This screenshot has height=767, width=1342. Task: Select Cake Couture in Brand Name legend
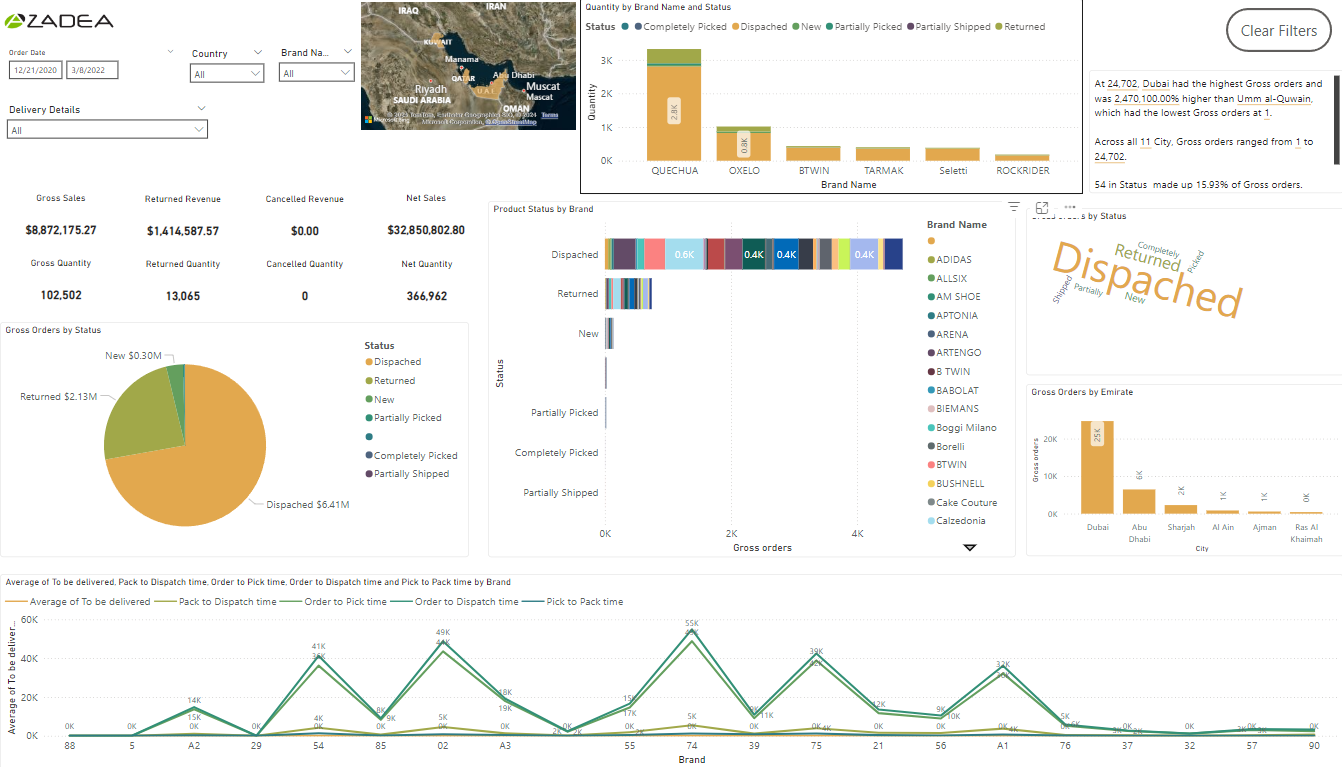(962, 503)
